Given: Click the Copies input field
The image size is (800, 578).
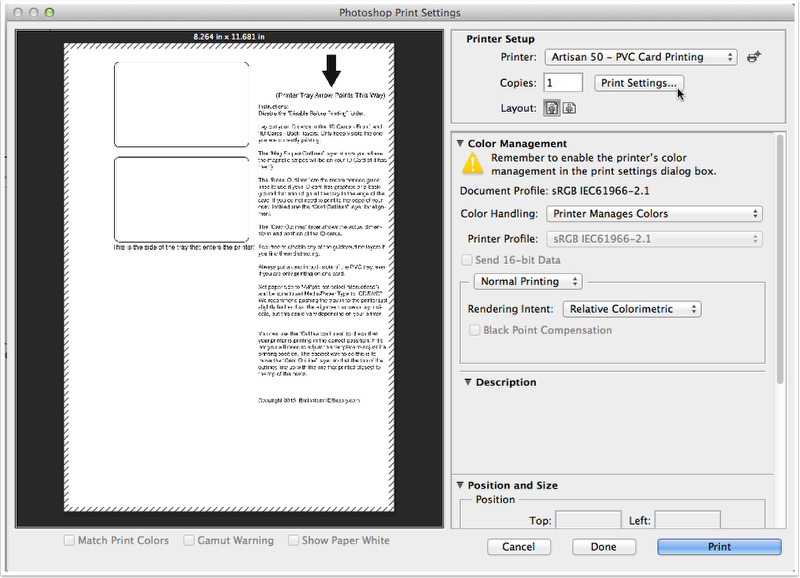Looking at the screenshot, I should coord(563,83).
